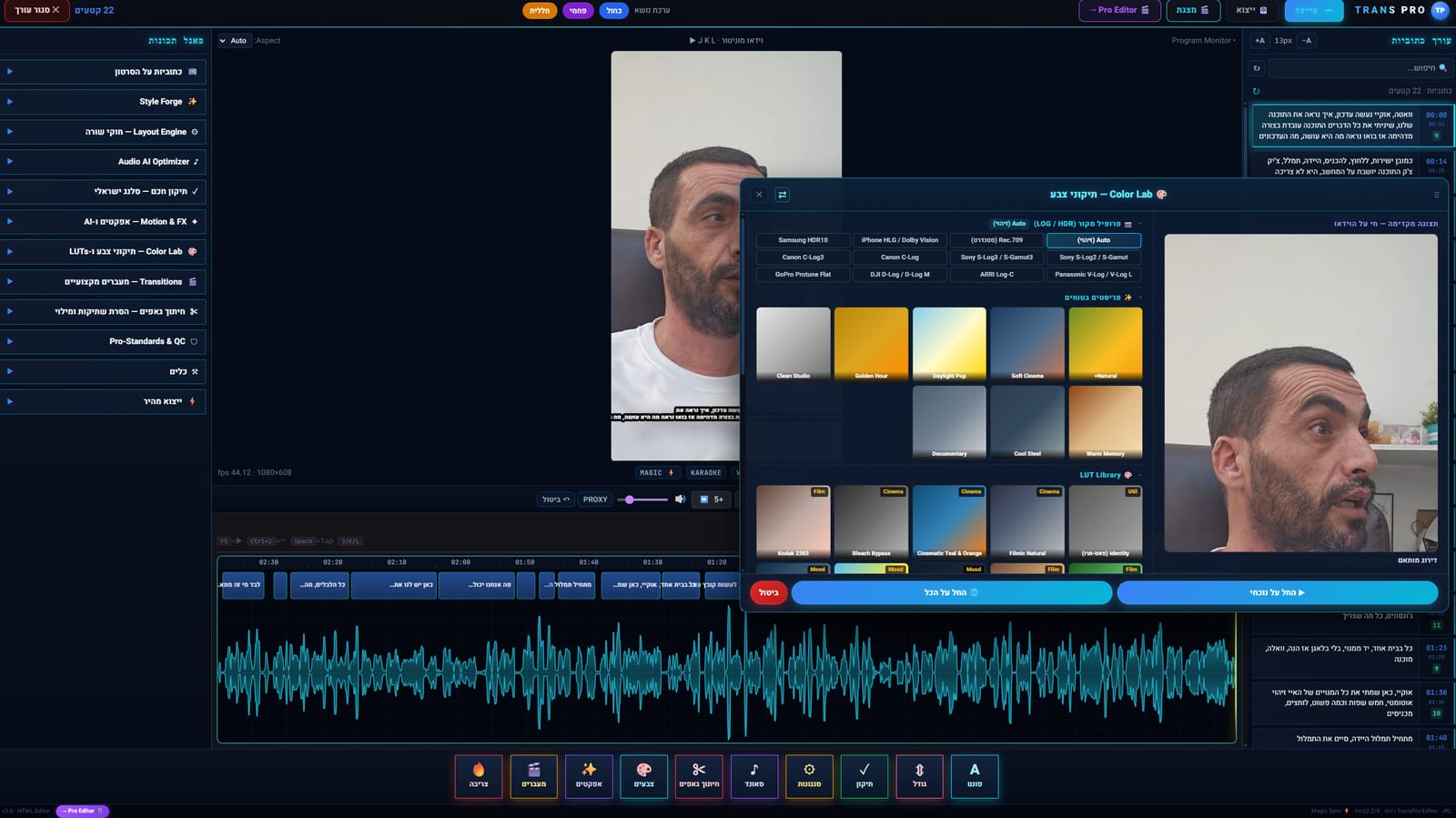Click the orange theme pill in top bar
1456x818 pixels.
[540, 11]
